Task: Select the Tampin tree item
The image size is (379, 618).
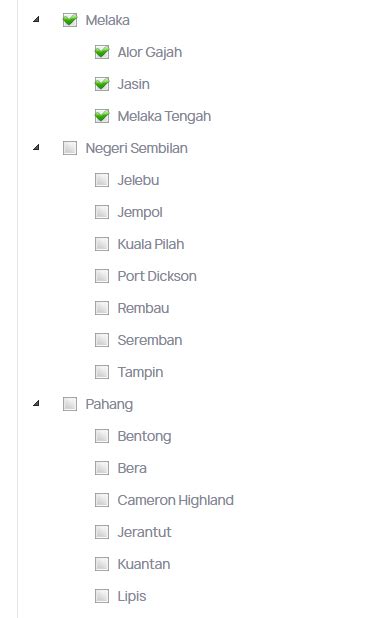Action: click(140, 372)
